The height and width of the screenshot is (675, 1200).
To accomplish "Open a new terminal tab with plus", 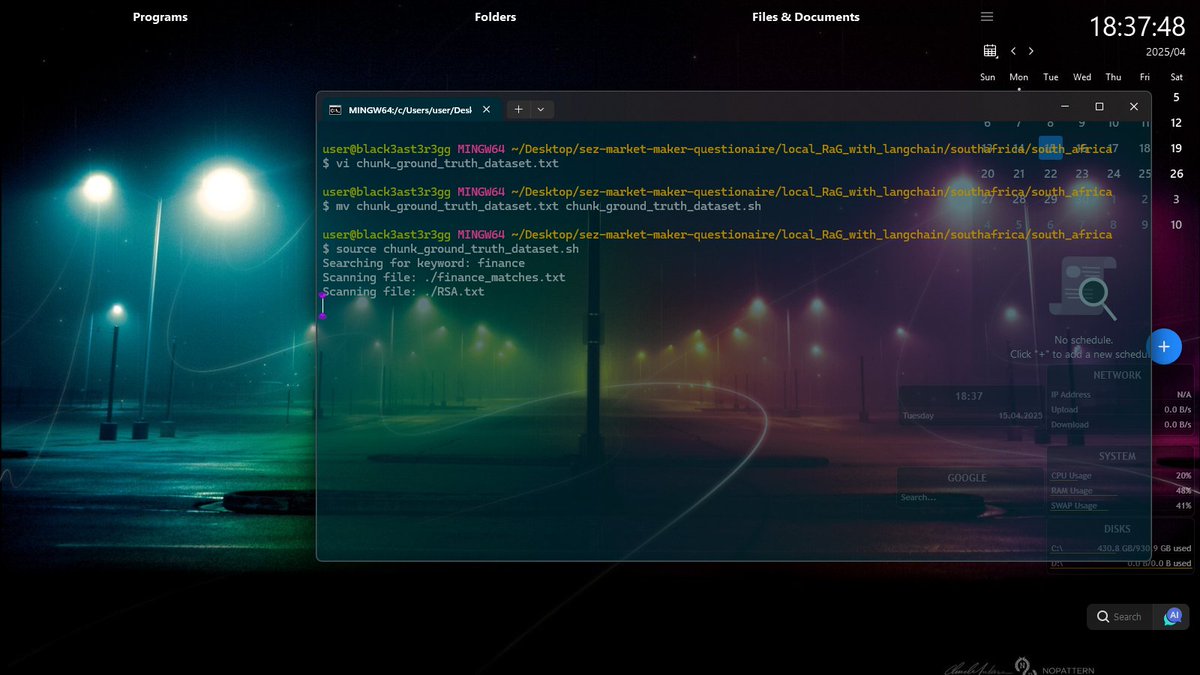I will coord(518,109).
